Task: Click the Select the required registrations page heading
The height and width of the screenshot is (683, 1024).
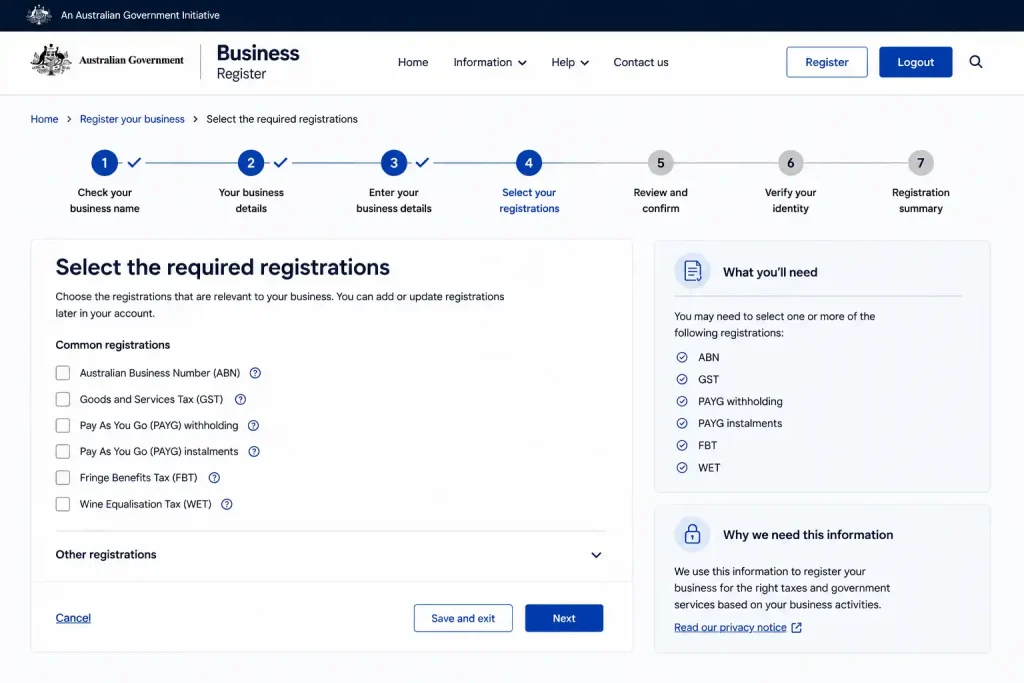Action: (x=223, y=267)
